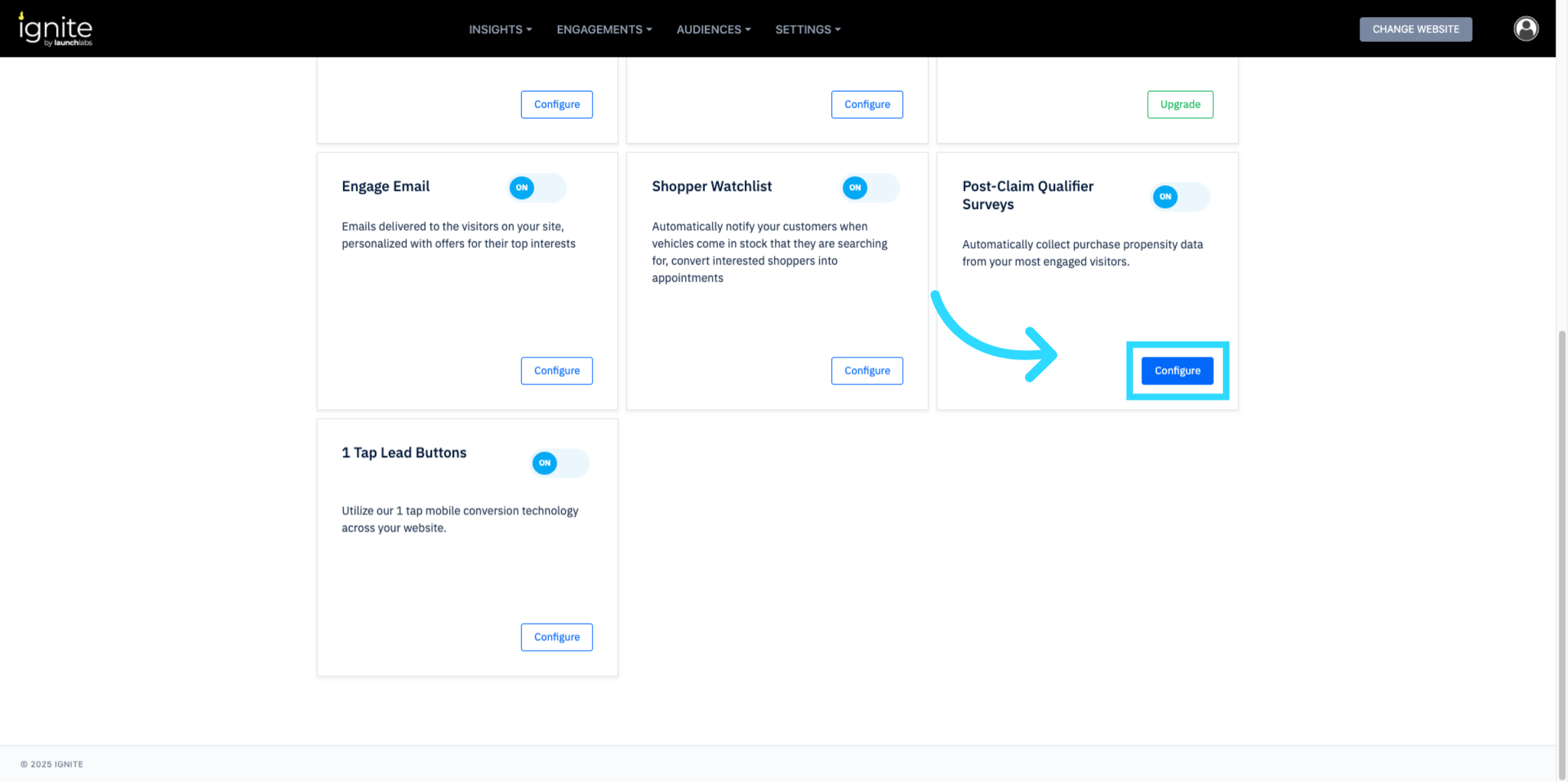Configure Post-Claim Qualifier Surveys
The width and height of the screenshot is (1568, 782).
[1177, 370]
